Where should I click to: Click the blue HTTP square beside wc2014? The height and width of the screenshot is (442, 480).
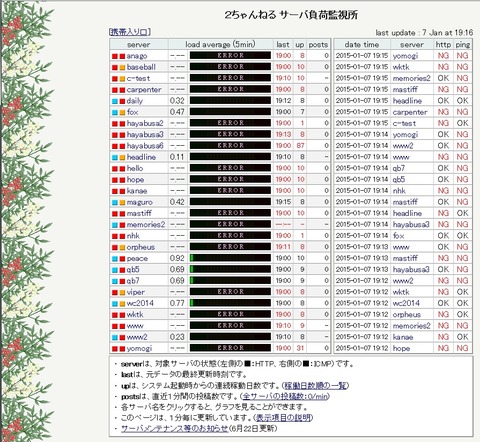click(x=115, y=304)
